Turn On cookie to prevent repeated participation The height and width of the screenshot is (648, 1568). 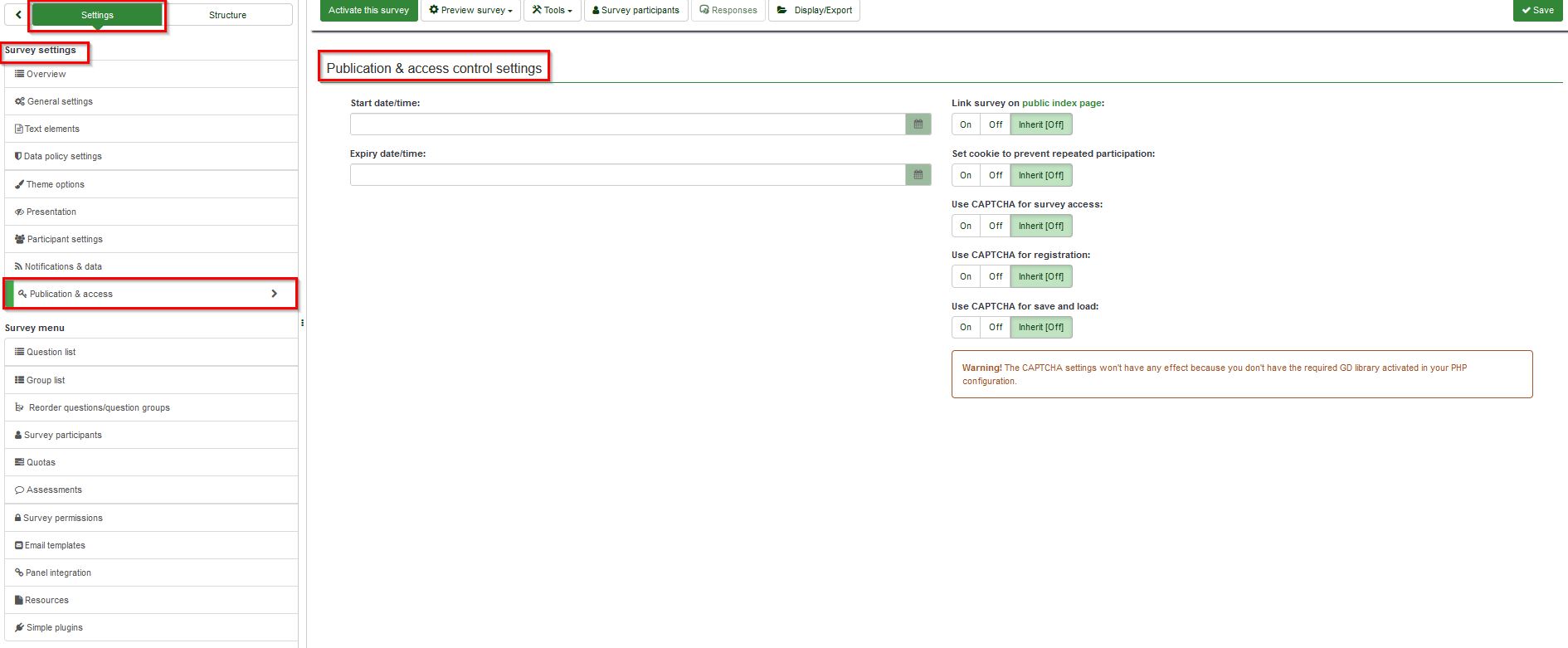click(x=966, y=175)
